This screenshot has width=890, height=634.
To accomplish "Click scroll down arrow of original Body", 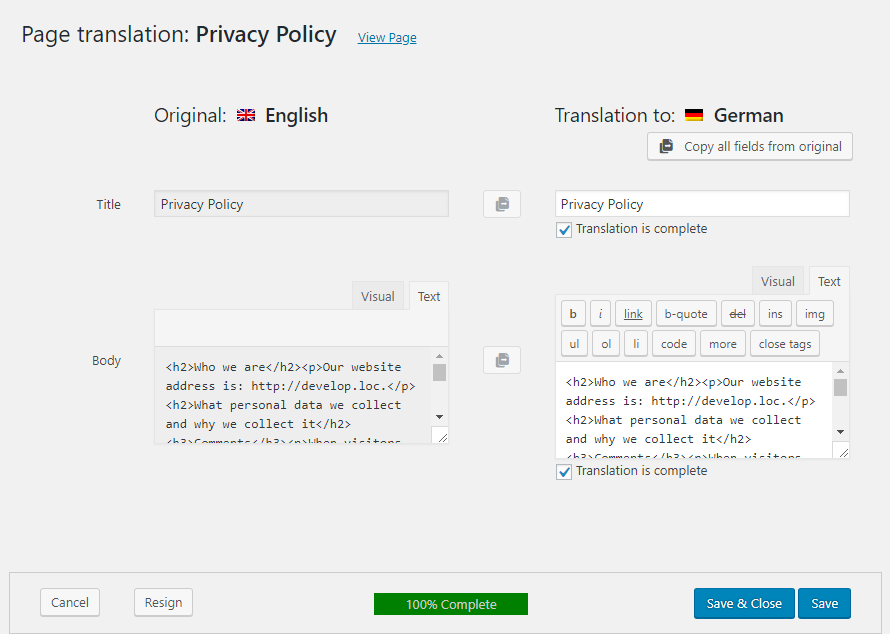I will tap(439, 417).
